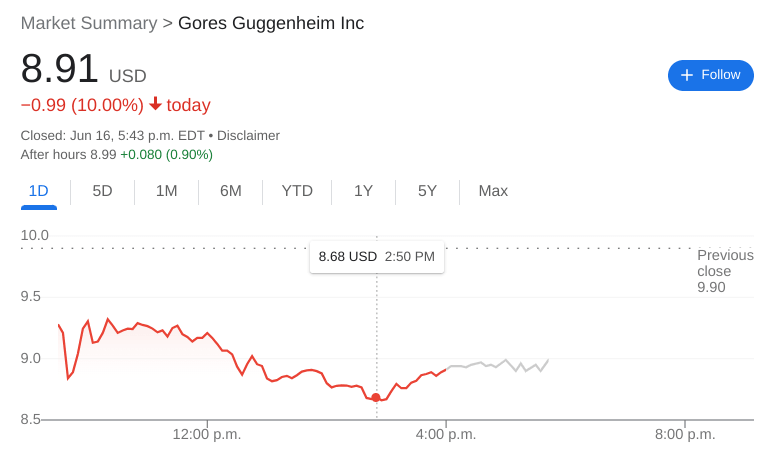Click the red down arrow icon

coord(155,104)
